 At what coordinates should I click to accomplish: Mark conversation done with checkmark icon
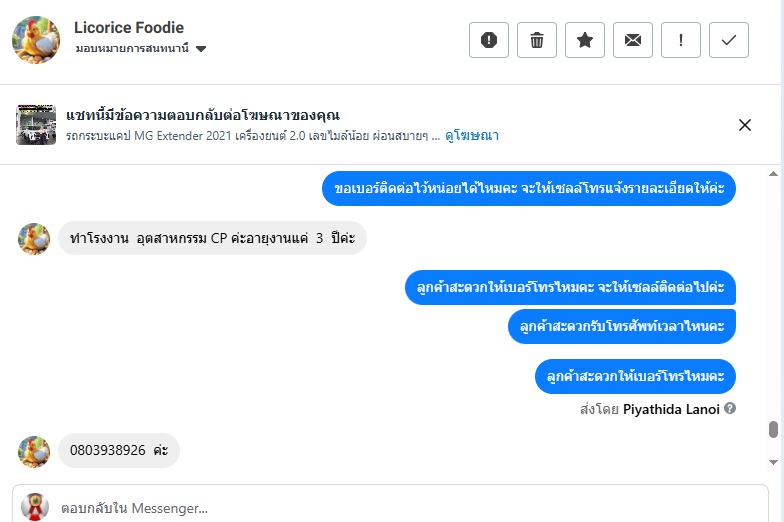729,40
